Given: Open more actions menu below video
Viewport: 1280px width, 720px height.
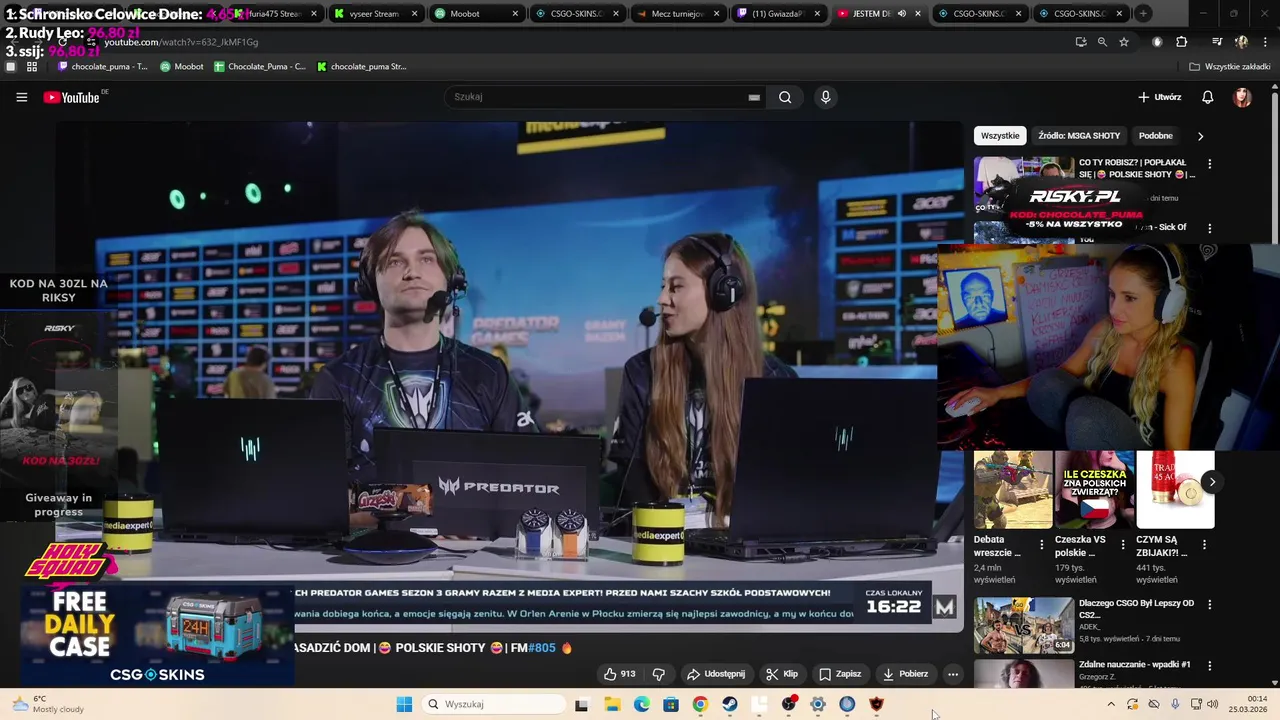Looking at the screenshot, I should click(x=952, y=674).
